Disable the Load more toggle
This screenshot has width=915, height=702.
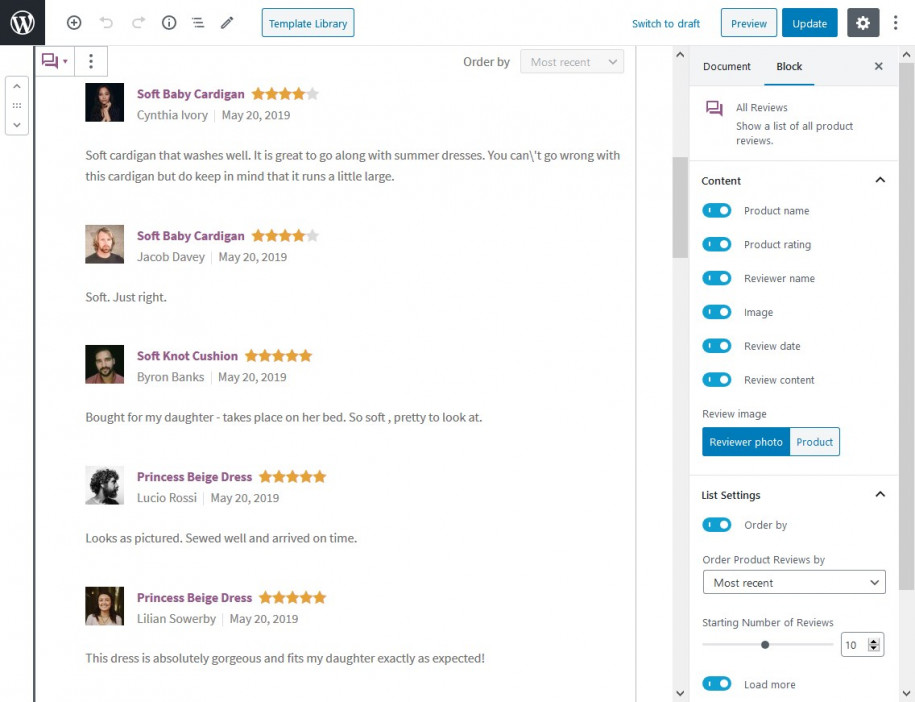[x=717, y=684]
